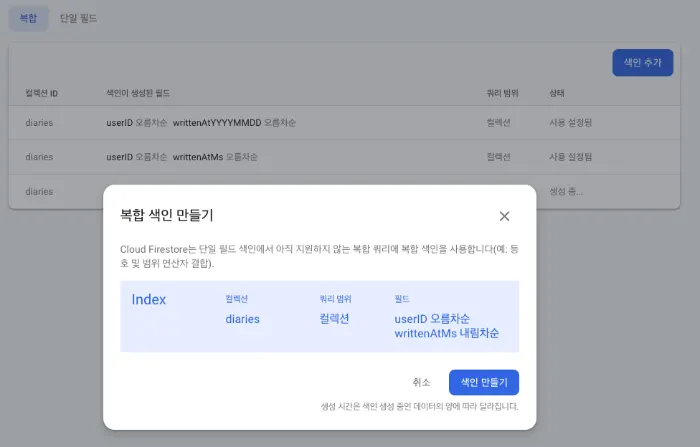
Task: Click the 컬렉션 ID column header
Action: tap(42, 93)
